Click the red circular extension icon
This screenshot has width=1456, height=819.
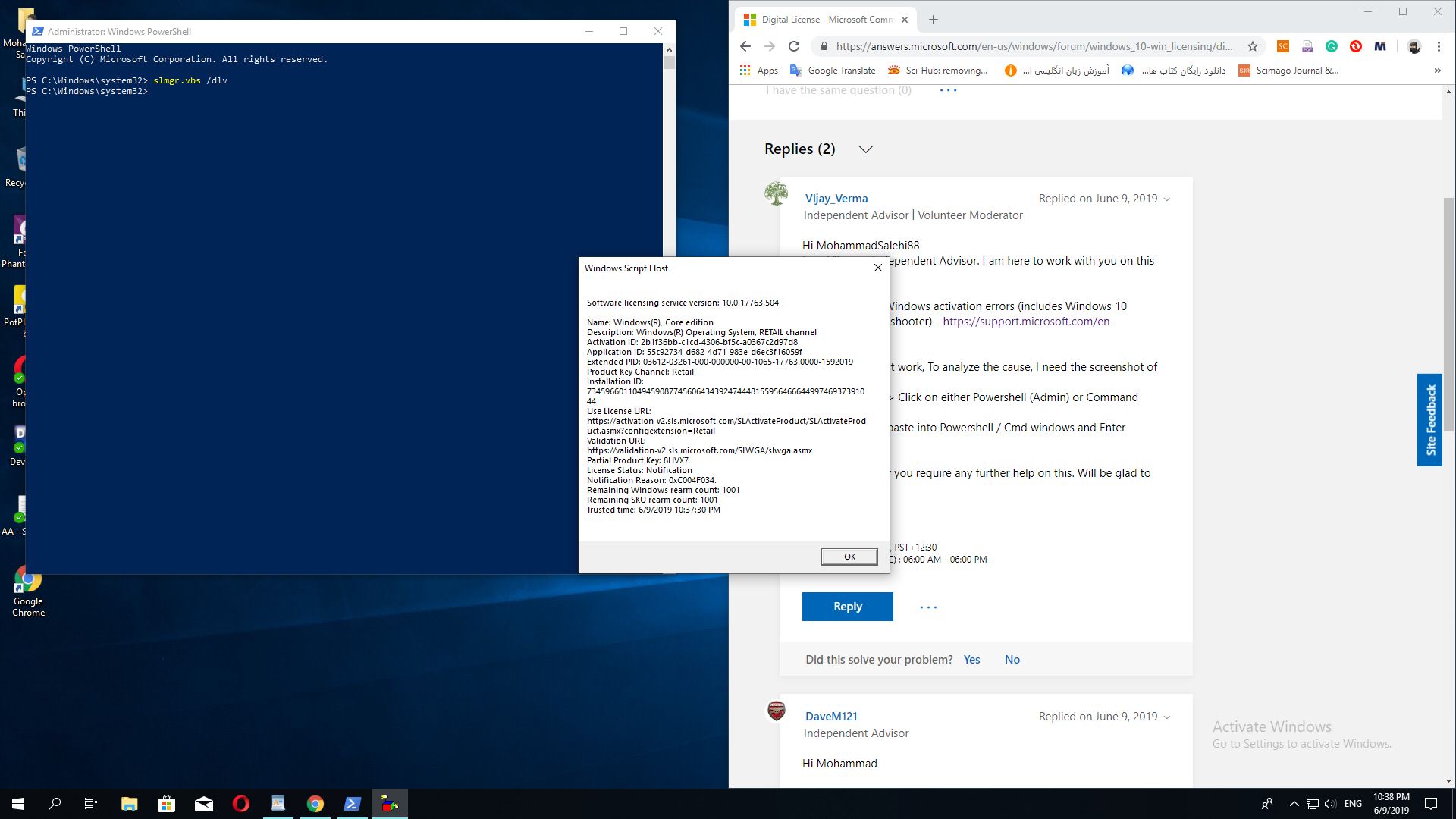1356,46
